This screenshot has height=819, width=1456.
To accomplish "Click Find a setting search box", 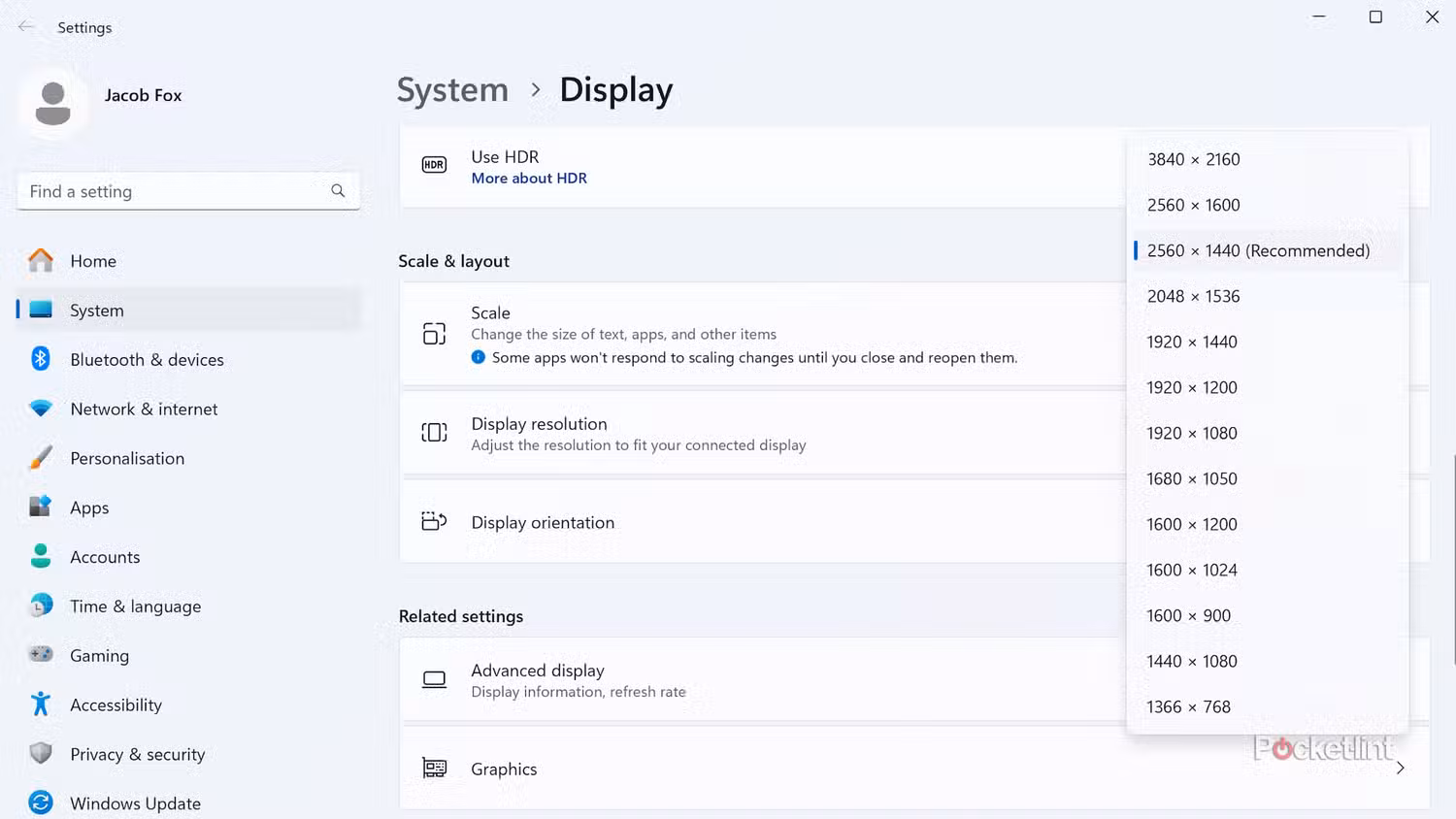I will [x=188, y=191].
